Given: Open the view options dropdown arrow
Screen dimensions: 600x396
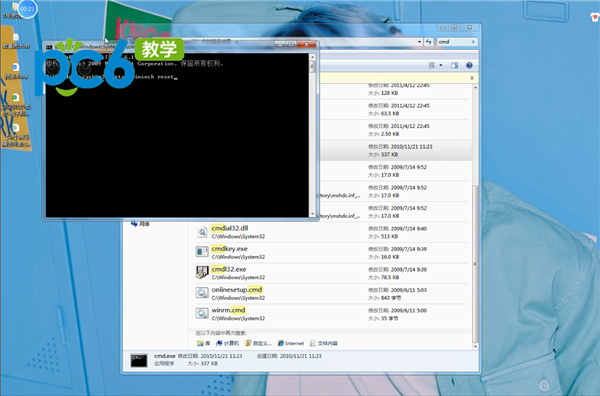Looking at the screenshot, I should point(441,65).
